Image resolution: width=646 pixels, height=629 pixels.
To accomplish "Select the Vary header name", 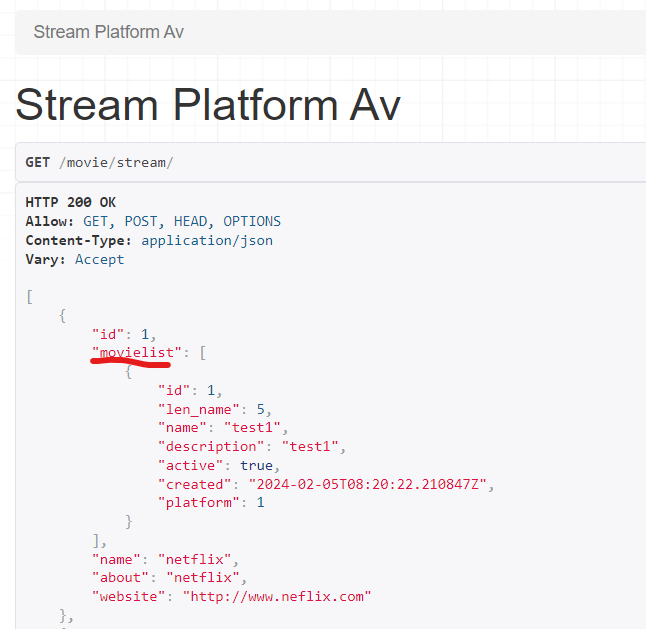I will (45, 260).
